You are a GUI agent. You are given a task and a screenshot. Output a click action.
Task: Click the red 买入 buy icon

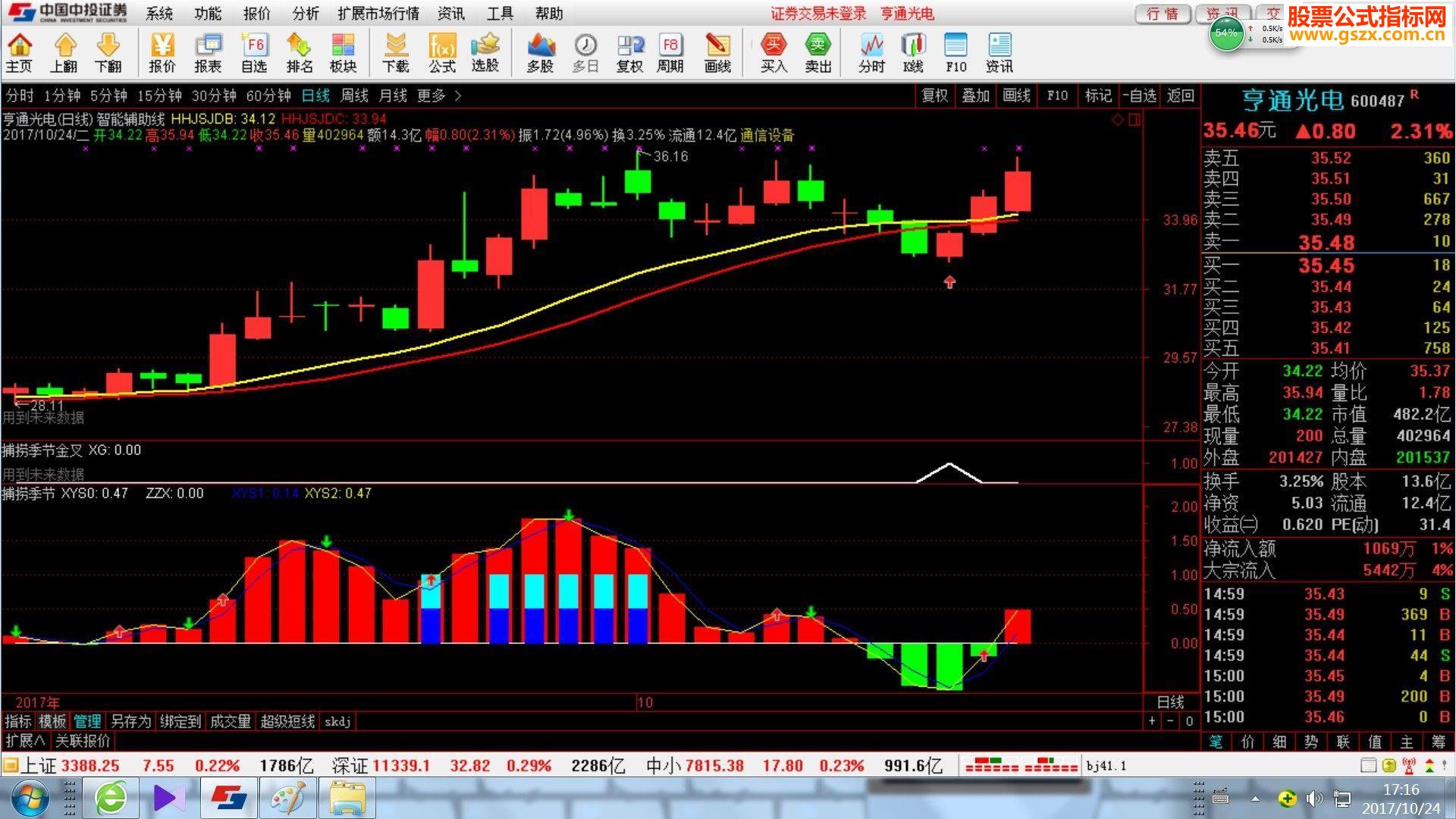coord(773,53)
